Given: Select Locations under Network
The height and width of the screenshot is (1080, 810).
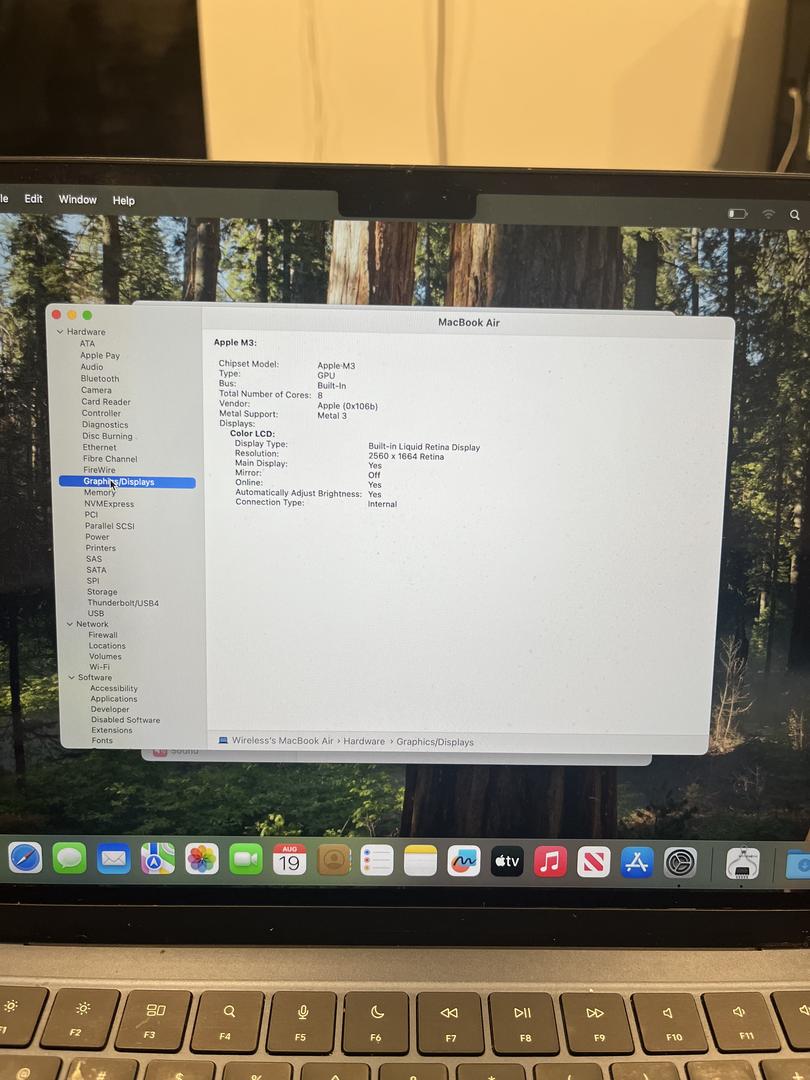Looking at the screenshot, I should coord(107,645).
